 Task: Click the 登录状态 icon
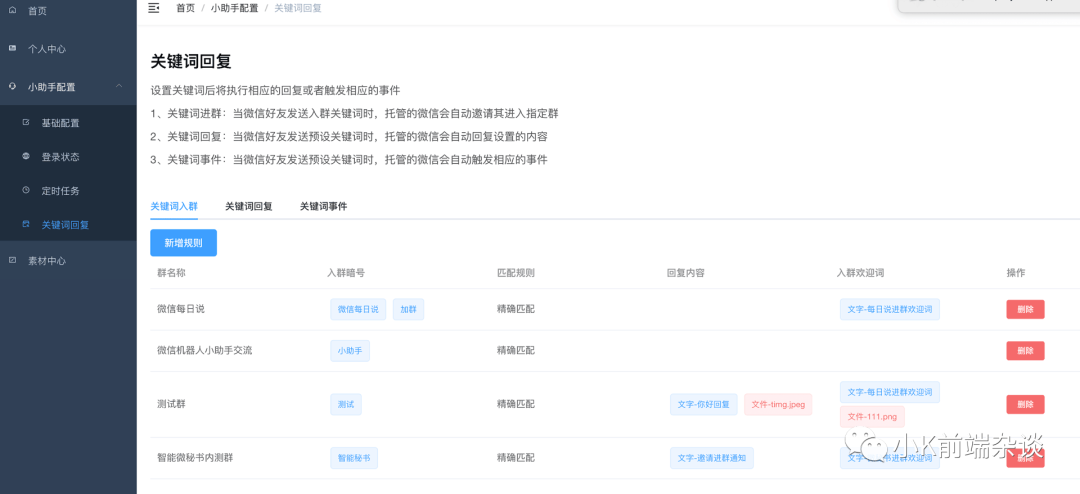click(x=26, y=156)
